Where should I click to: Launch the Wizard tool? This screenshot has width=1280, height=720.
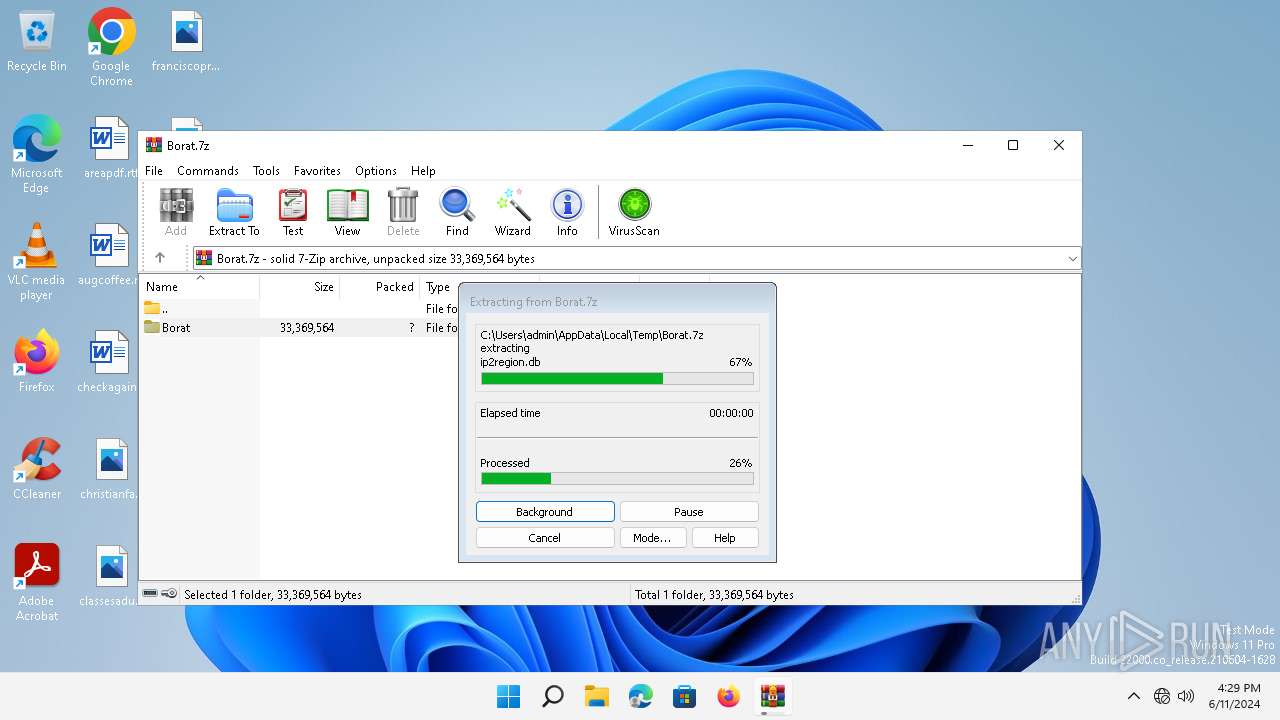click(513, 212)
